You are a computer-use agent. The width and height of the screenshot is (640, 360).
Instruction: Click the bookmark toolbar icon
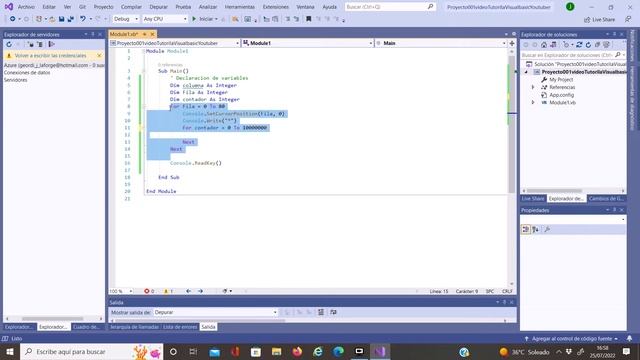309,19
